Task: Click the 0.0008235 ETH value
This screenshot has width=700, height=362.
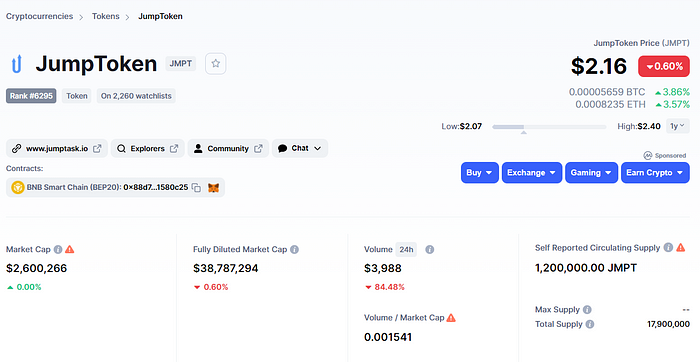Action: 610,104
